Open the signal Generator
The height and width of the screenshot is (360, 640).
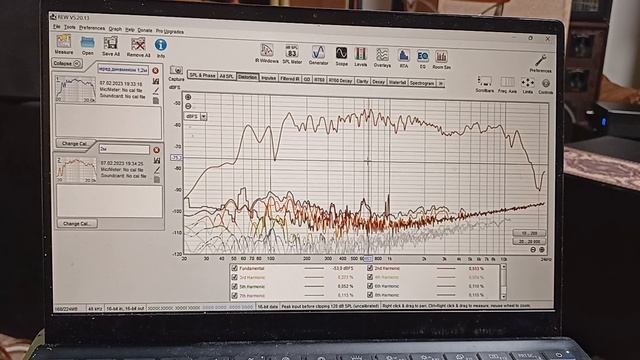pyautogui.click(x=318, y=52)
